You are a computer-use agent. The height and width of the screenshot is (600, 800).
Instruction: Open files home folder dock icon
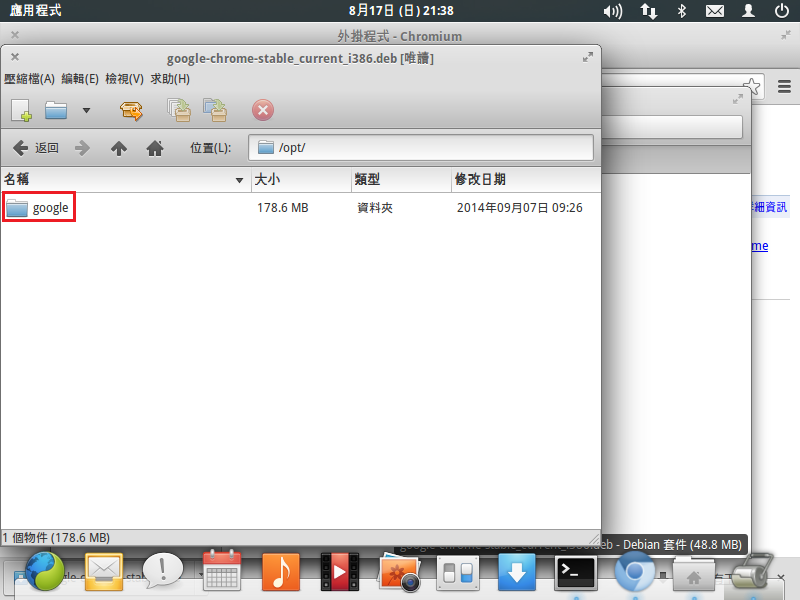tap(693, 574)
